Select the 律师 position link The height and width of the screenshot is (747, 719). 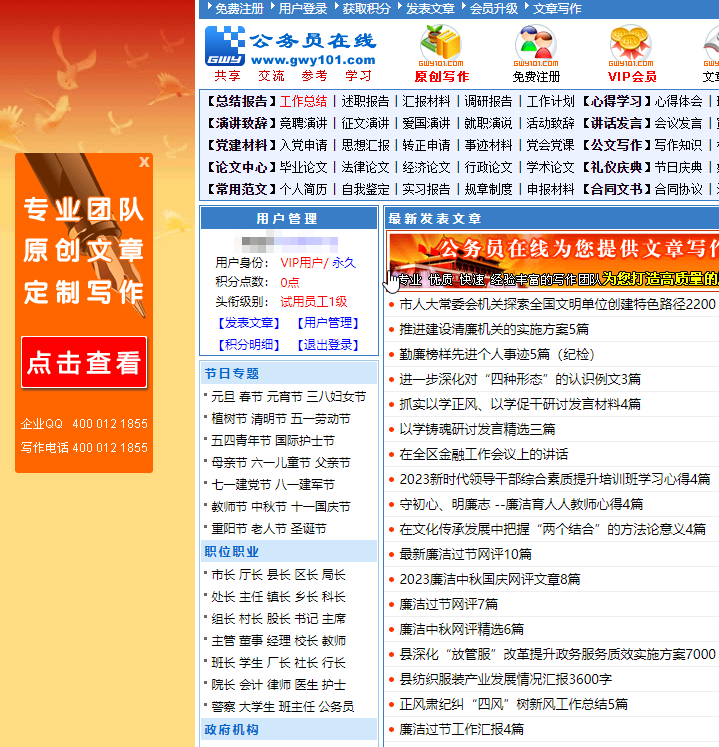[x=278, y=685]
